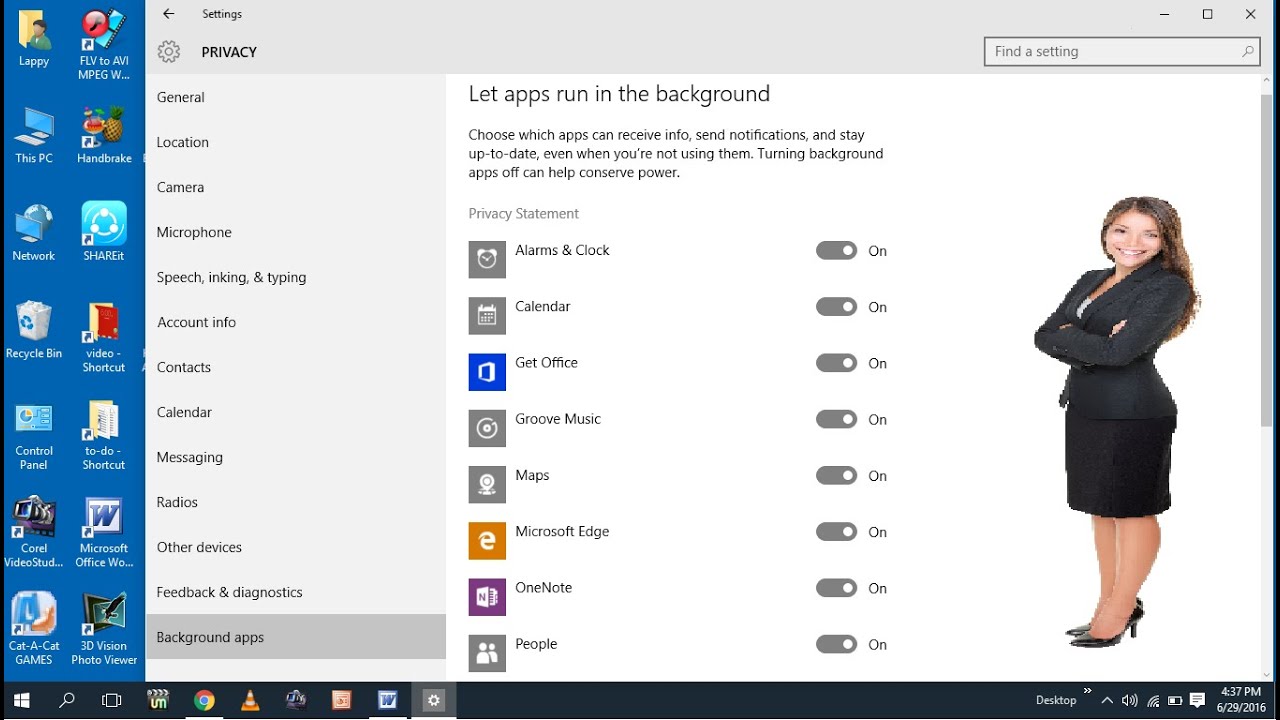The height and width of the screenshot is (720, 1280).
Task: Select the Recycle Bin desktop icon
Action: pyautogui.click(x=34, y=330)
